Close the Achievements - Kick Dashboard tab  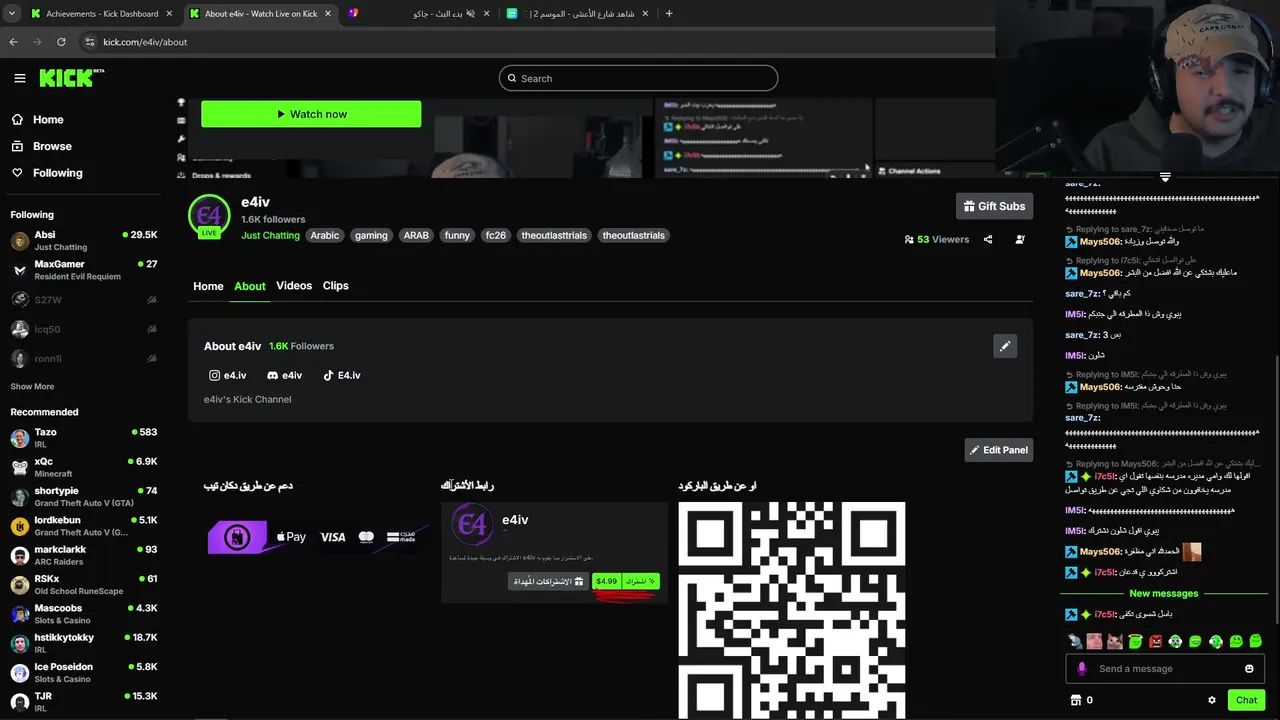pyautogui.click(x=169, y=14)
